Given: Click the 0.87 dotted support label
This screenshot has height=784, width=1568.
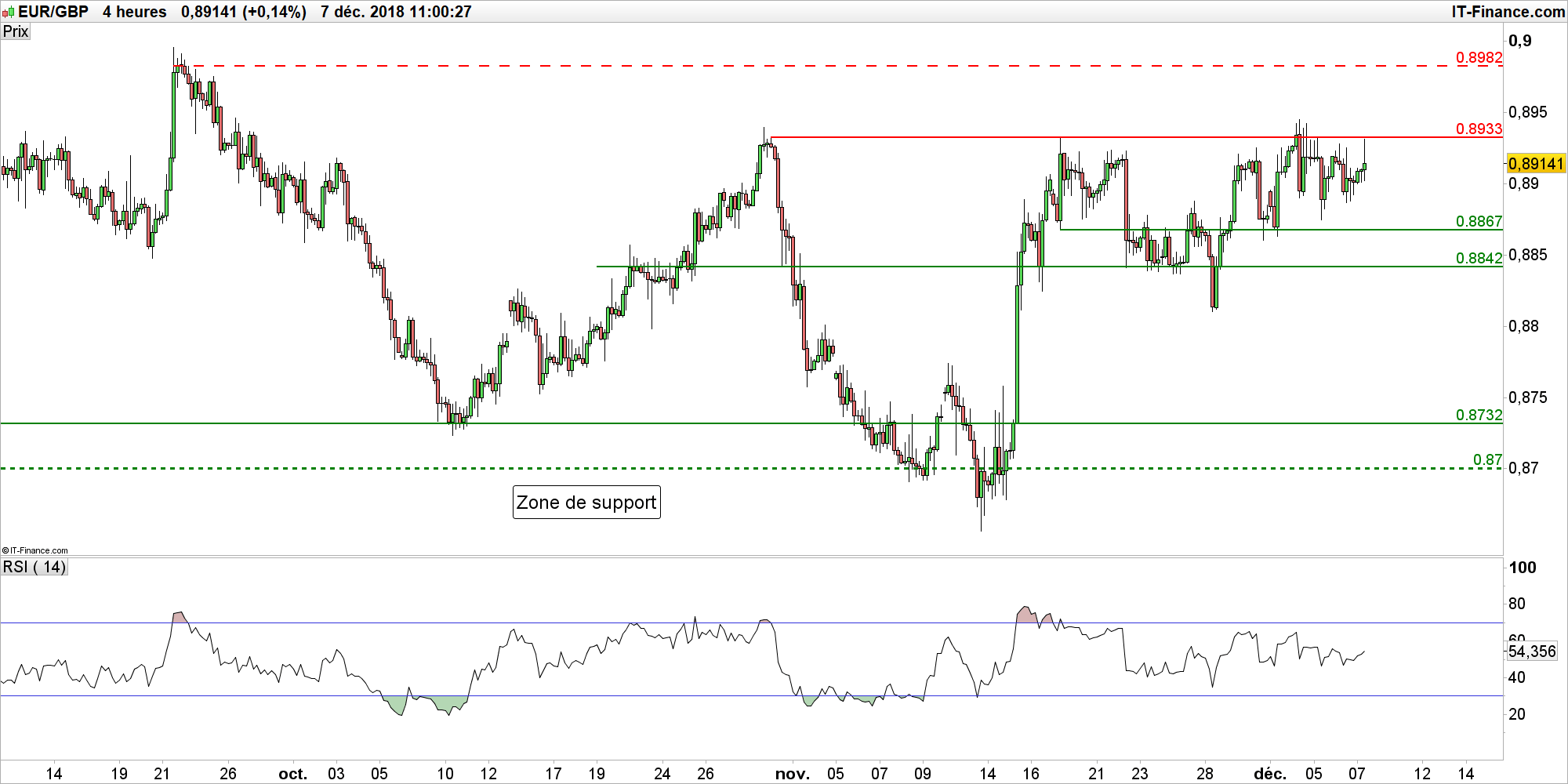Looking at the screenshot, I should point(1488,459).
